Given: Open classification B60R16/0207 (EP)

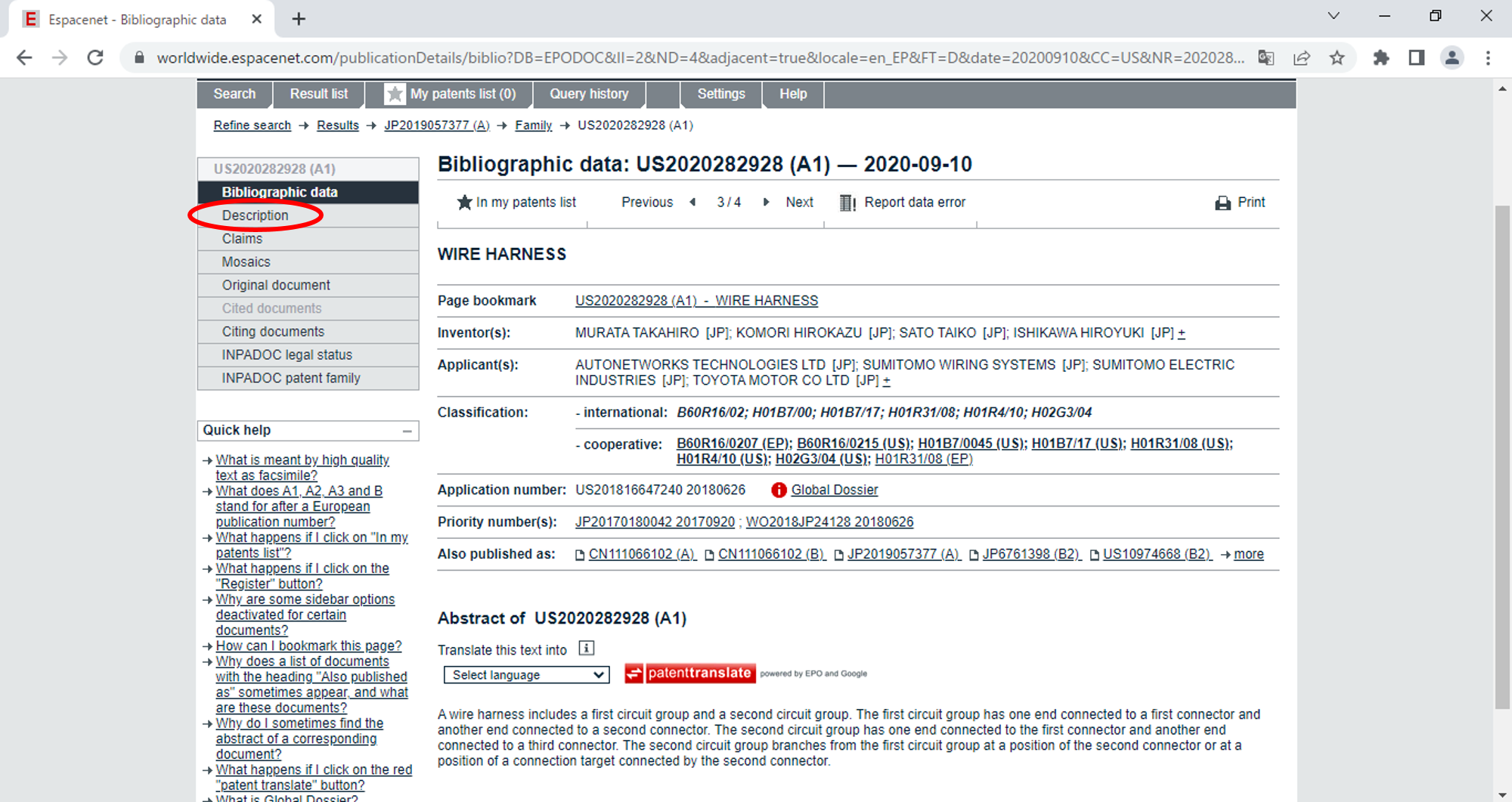Looking at the screenshot, I should click(x=733, y=444).
